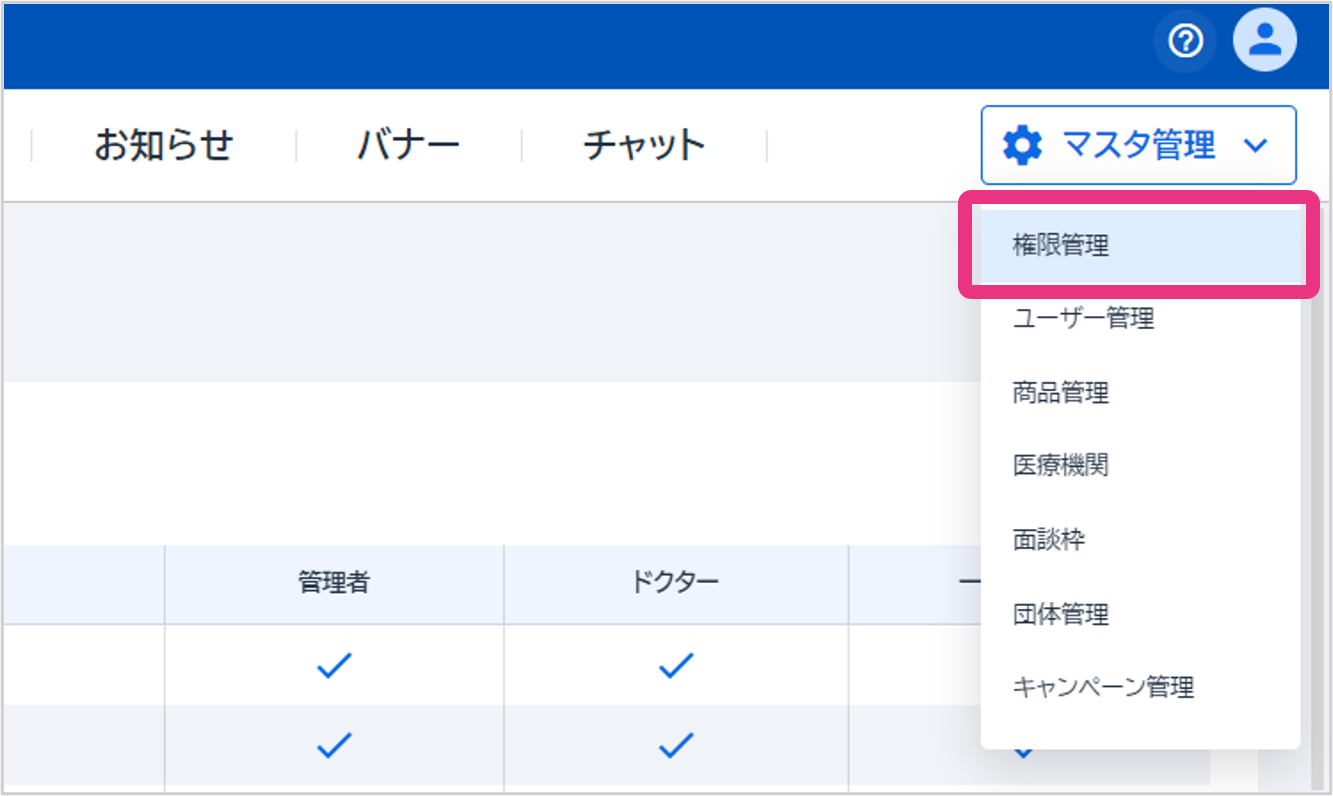Toggle second row checkmark under ドクター
The width and height of the screenshot is (1333, 796).
[676, 745]
